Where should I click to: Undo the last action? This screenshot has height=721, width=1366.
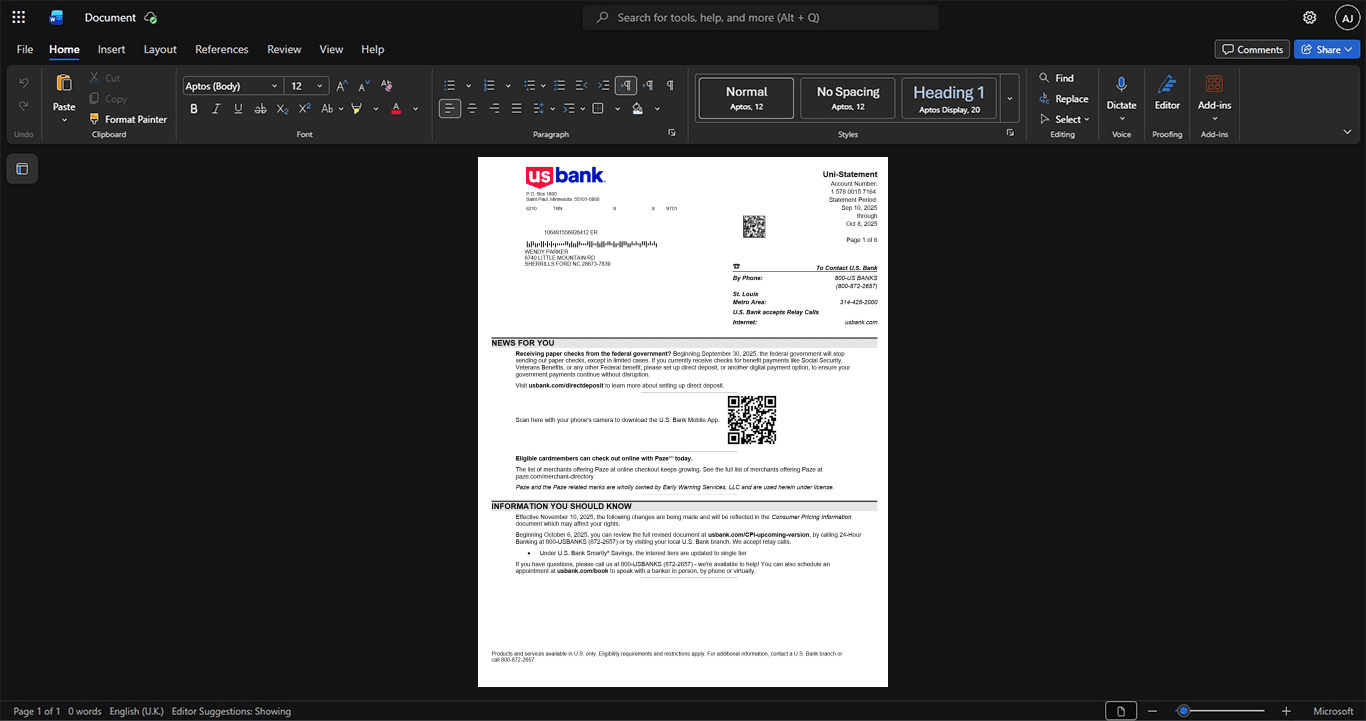[24, 83]
